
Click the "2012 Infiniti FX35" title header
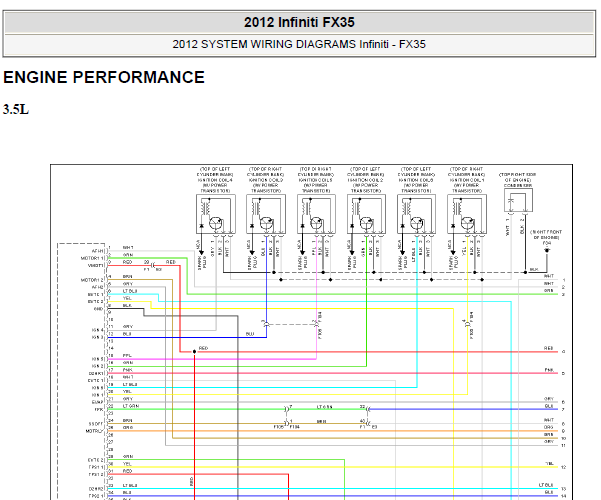click(299, 22)
